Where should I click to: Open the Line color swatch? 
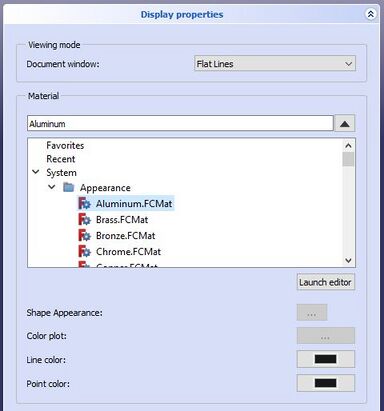326,359
